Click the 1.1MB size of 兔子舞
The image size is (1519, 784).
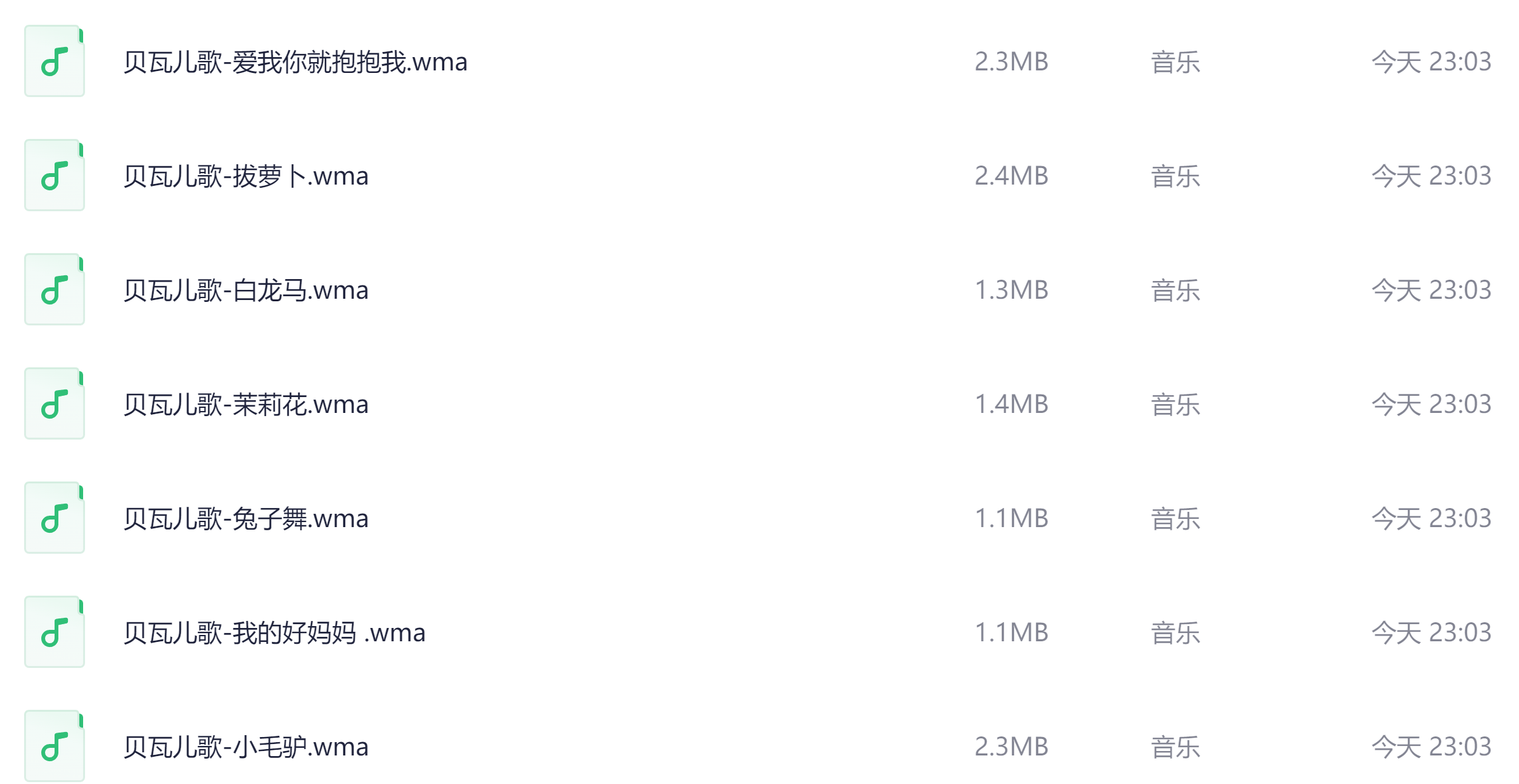point(1011,518)
